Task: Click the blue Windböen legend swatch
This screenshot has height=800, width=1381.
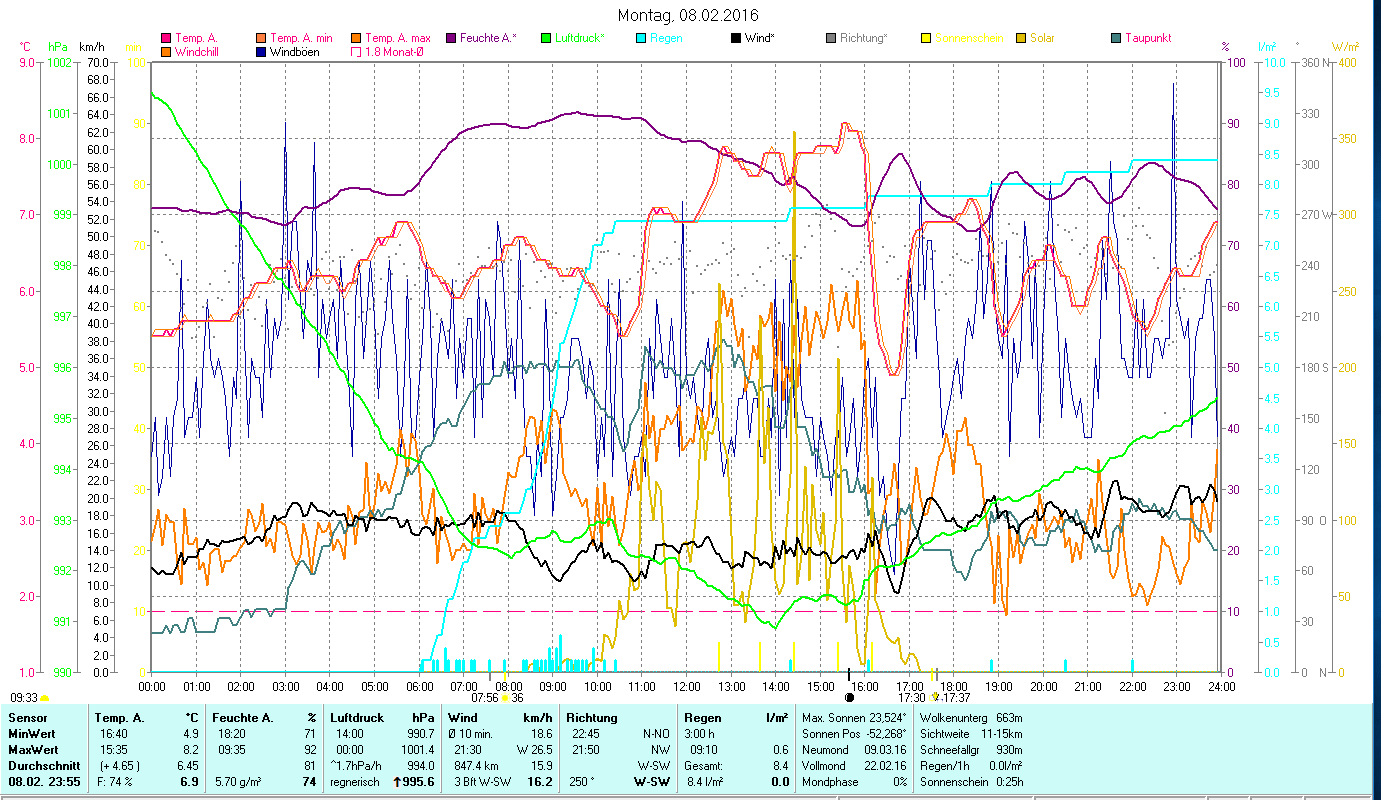Action: click(x=262, y=51)
